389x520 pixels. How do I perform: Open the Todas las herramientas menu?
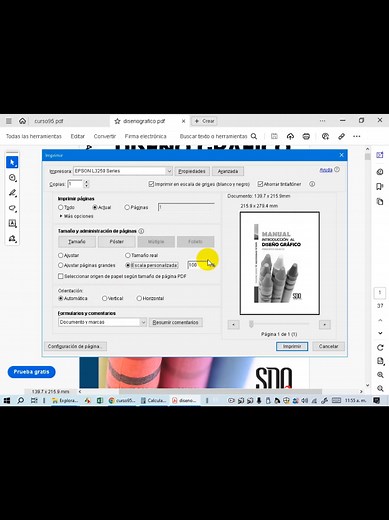(x=34, y=136)
